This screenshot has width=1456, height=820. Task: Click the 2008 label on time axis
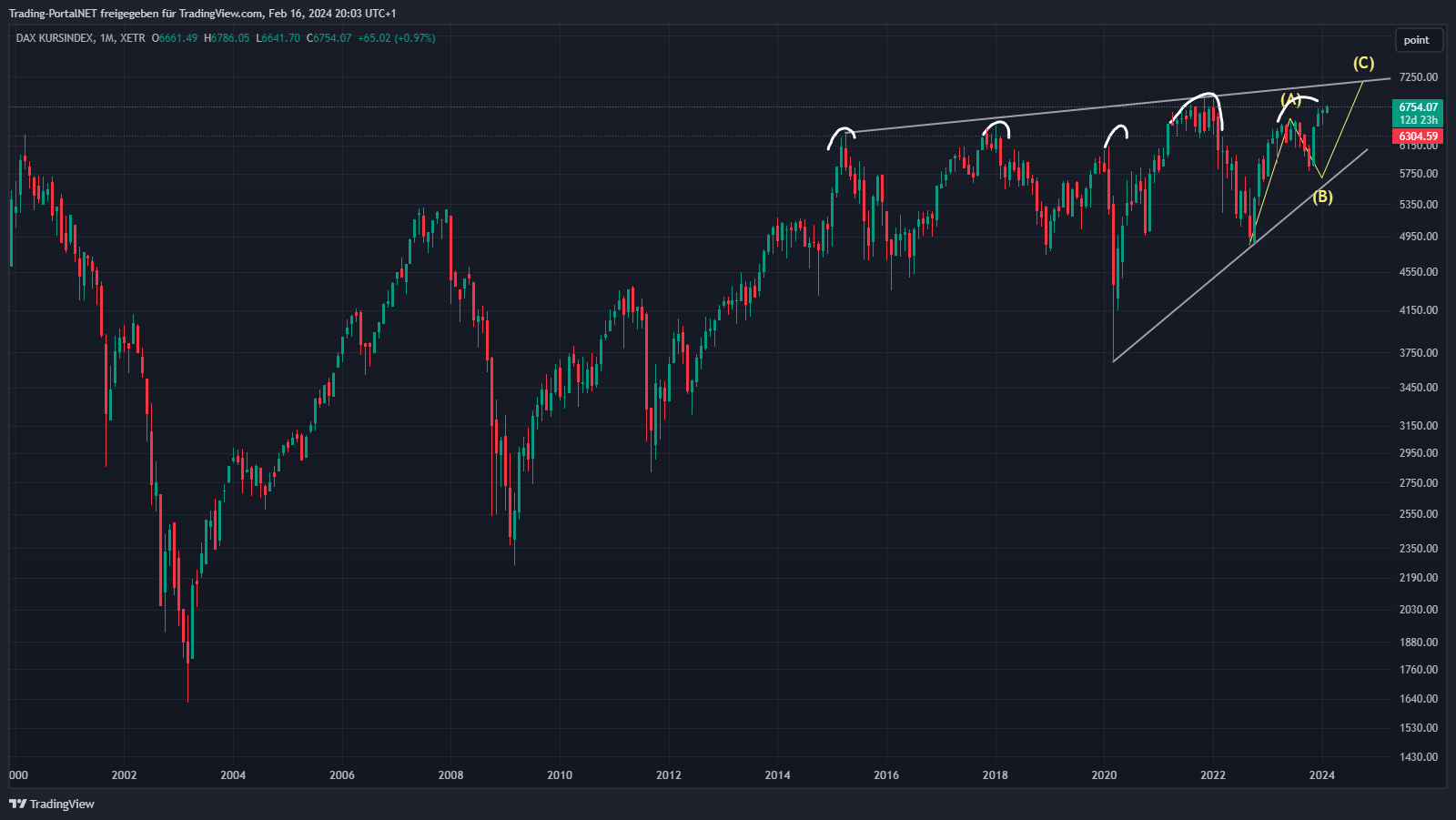(x=450, y=775)
